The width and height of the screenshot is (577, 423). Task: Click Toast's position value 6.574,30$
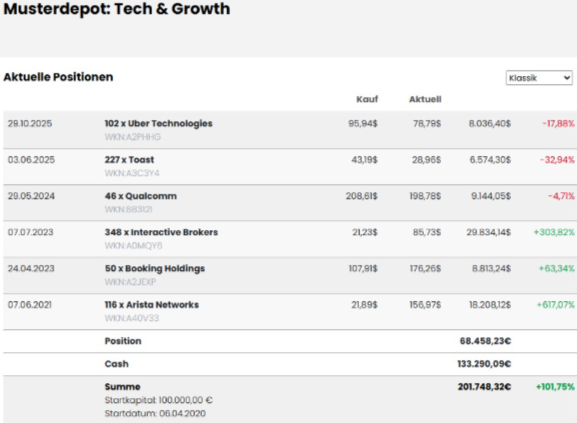[490, 160]
